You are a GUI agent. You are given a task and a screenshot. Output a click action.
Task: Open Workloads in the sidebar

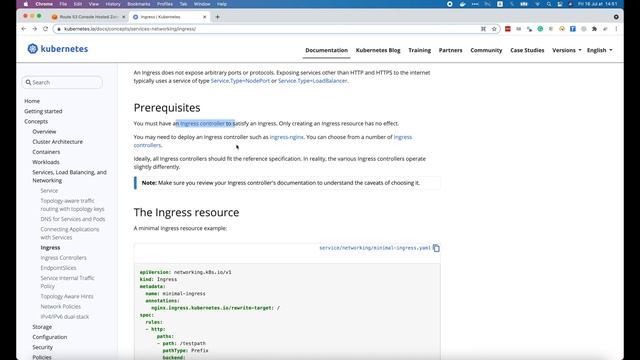tap(46, 162)
